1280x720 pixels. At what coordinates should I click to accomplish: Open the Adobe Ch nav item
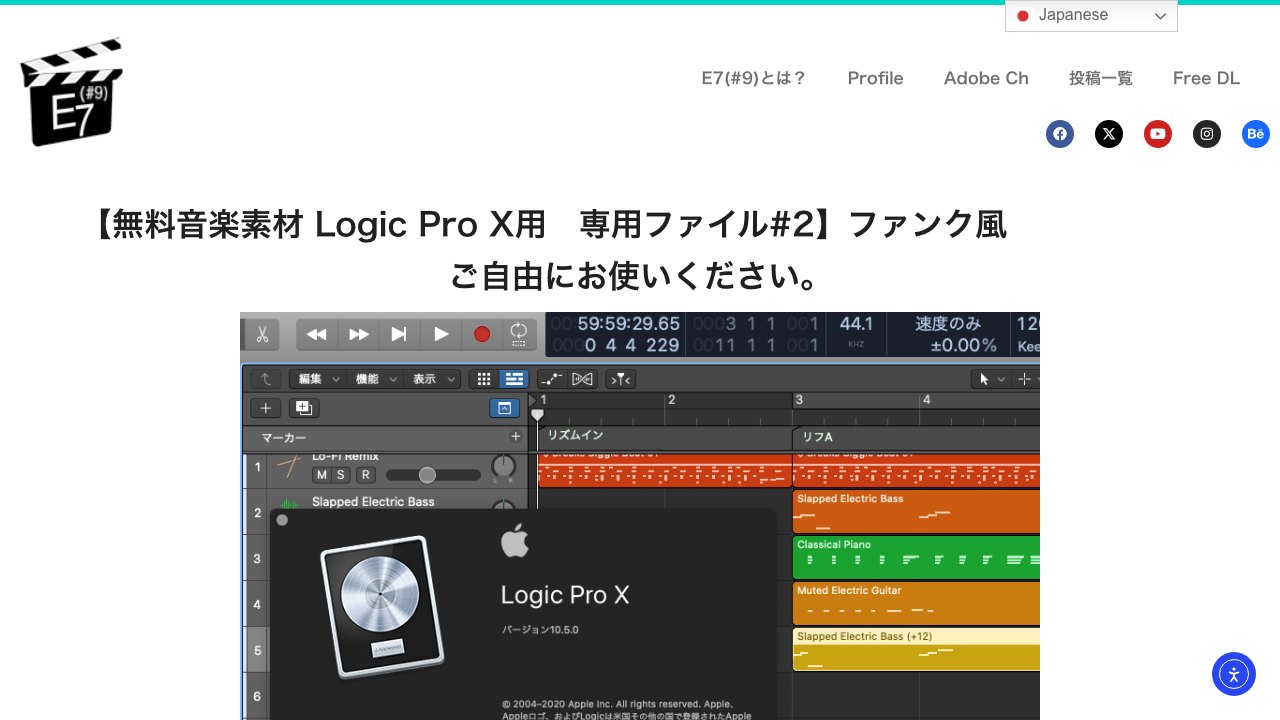(986, 78)
